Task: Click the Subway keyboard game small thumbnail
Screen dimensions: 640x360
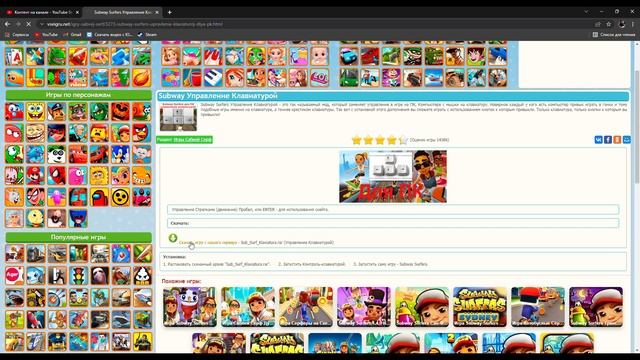Action: 178,117
